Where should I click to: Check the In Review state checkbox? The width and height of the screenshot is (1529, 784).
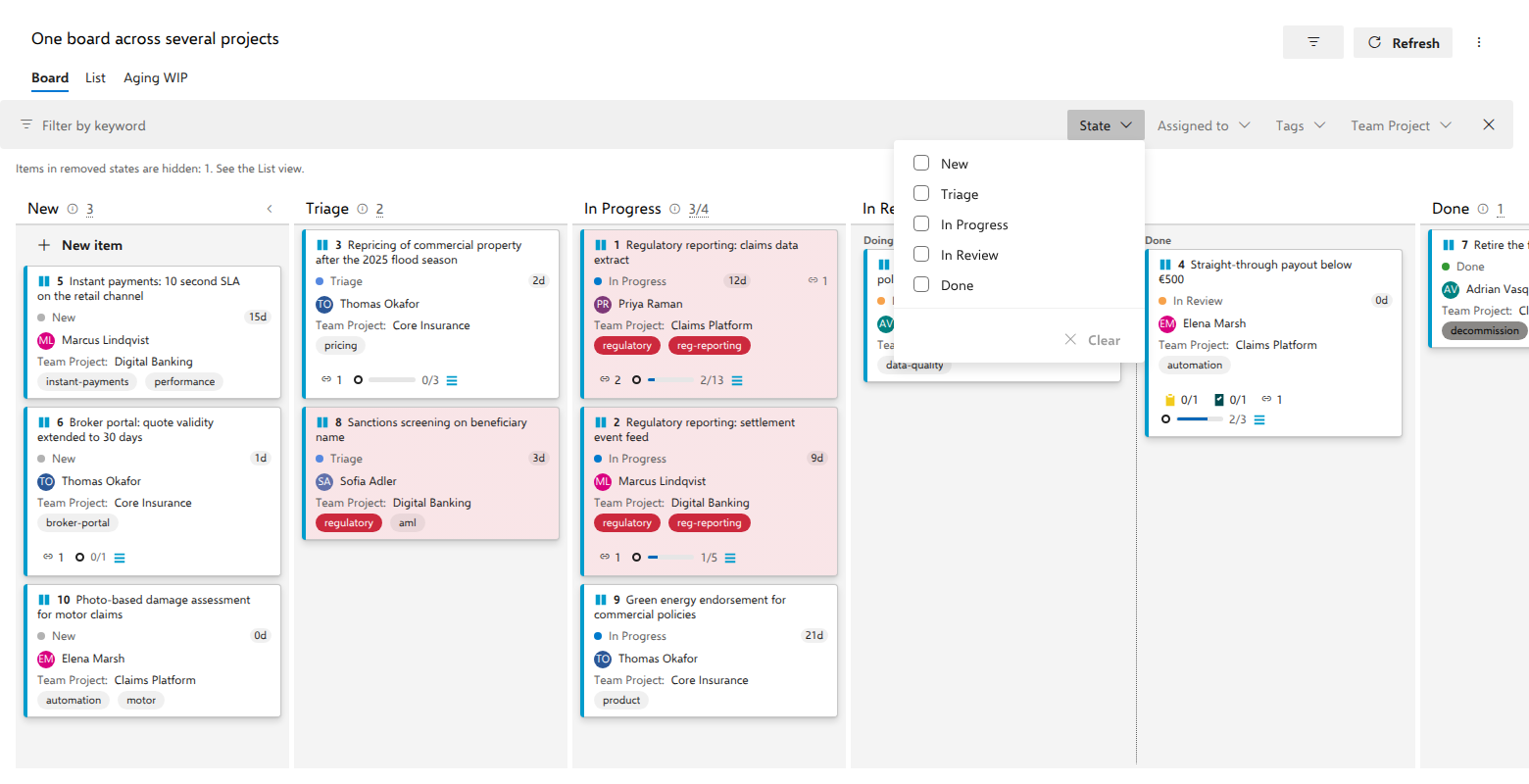[921, 254]
